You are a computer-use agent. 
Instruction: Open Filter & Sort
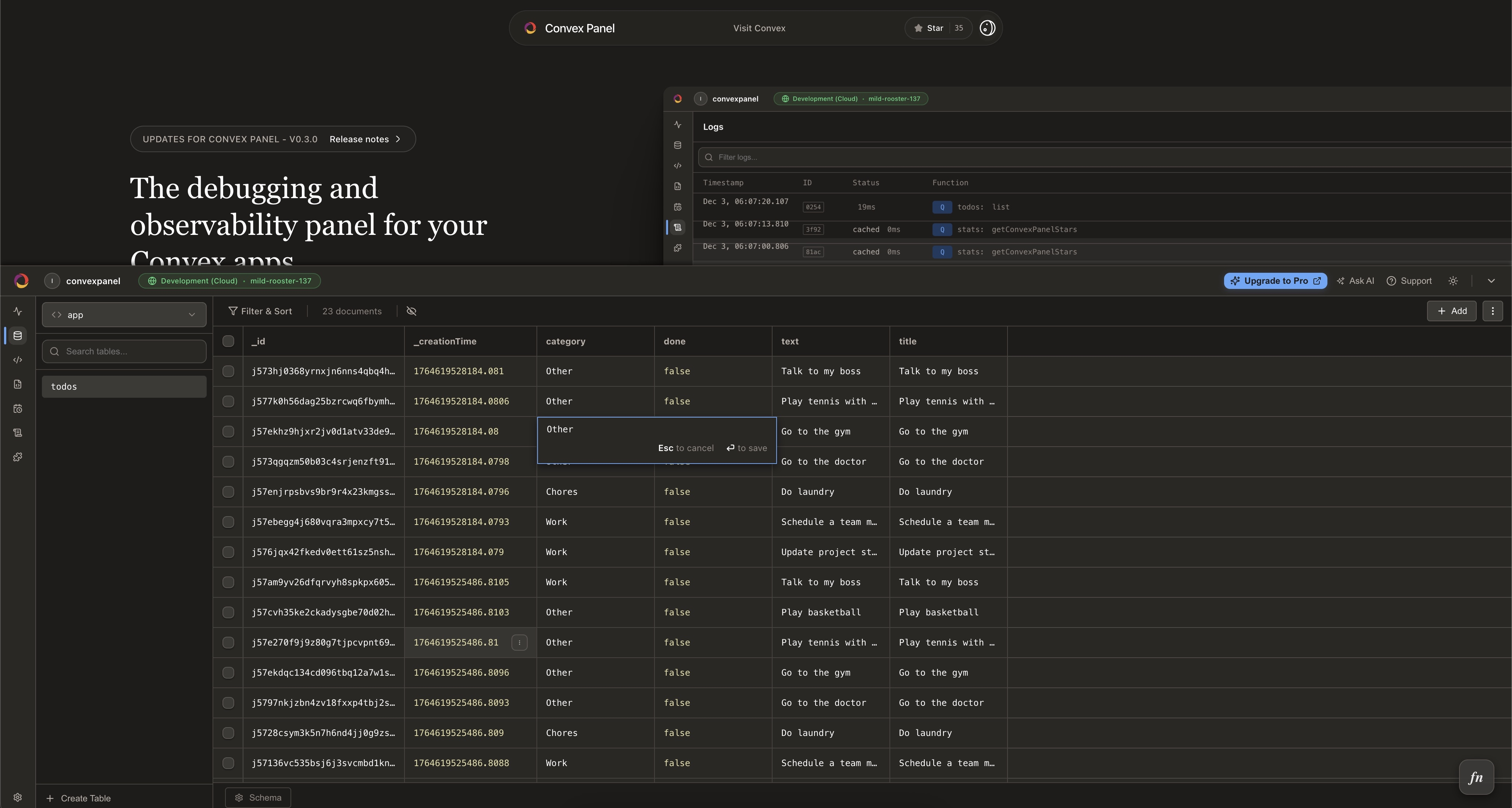click(x=260, y=312)
